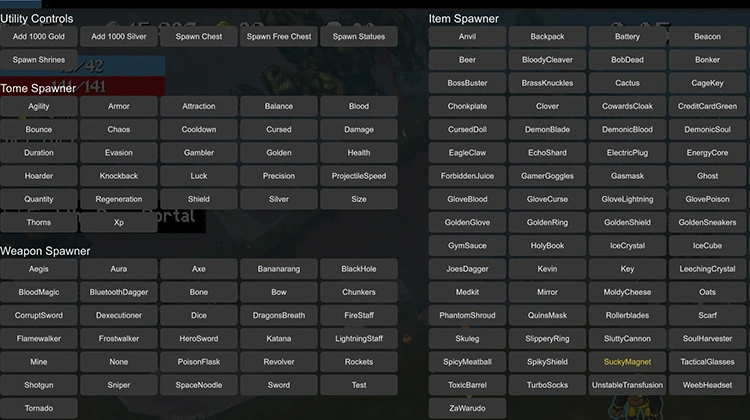The image size is (750, 420).
Task: Click Spawn Shrines
Action: (x=39, y=60)
